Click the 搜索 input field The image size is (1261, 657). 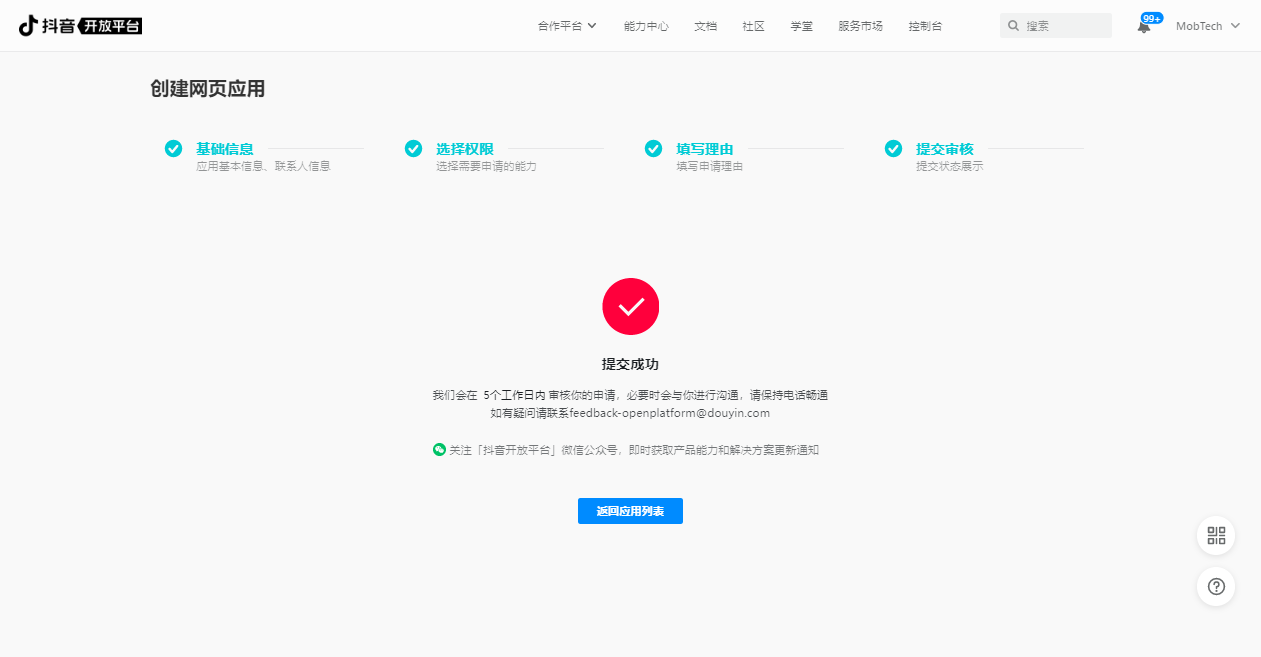point(1056,26)
